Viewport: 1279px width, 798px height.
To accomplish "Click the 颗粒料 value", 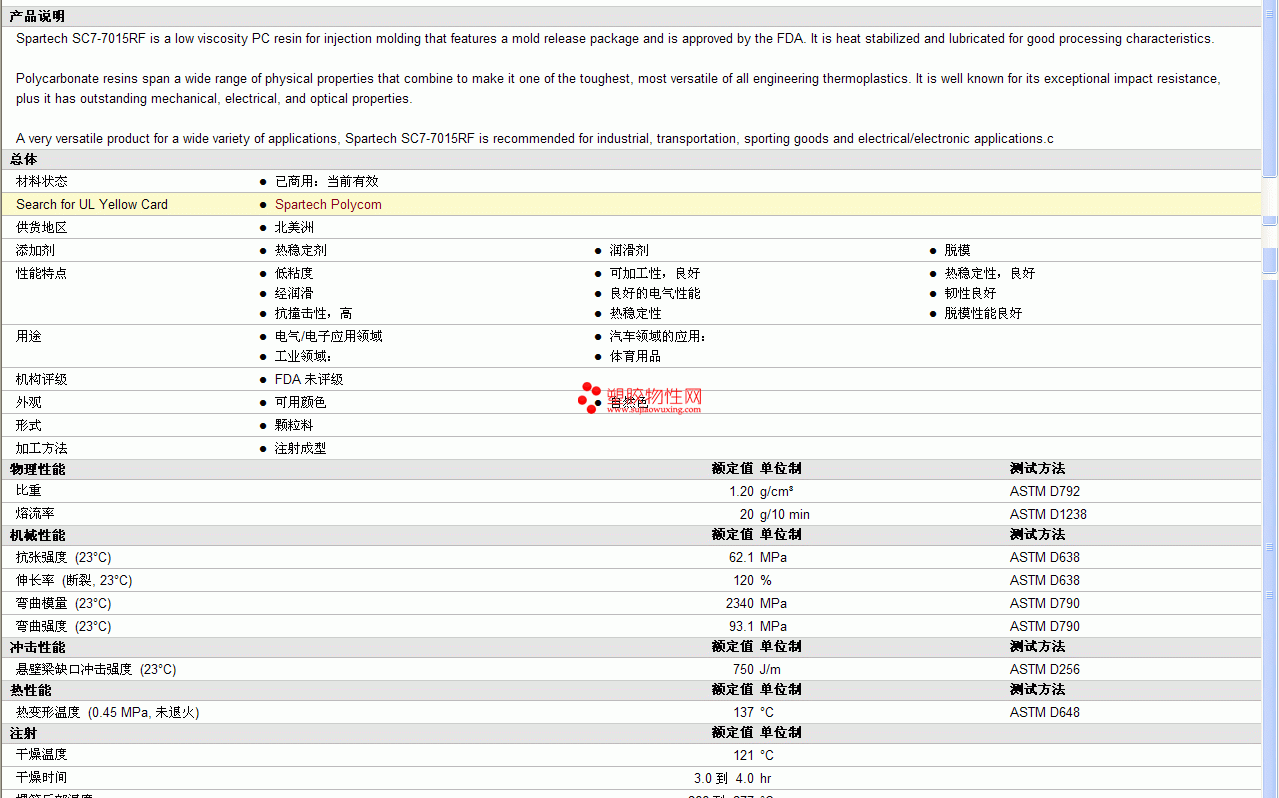I will (294, 425).
